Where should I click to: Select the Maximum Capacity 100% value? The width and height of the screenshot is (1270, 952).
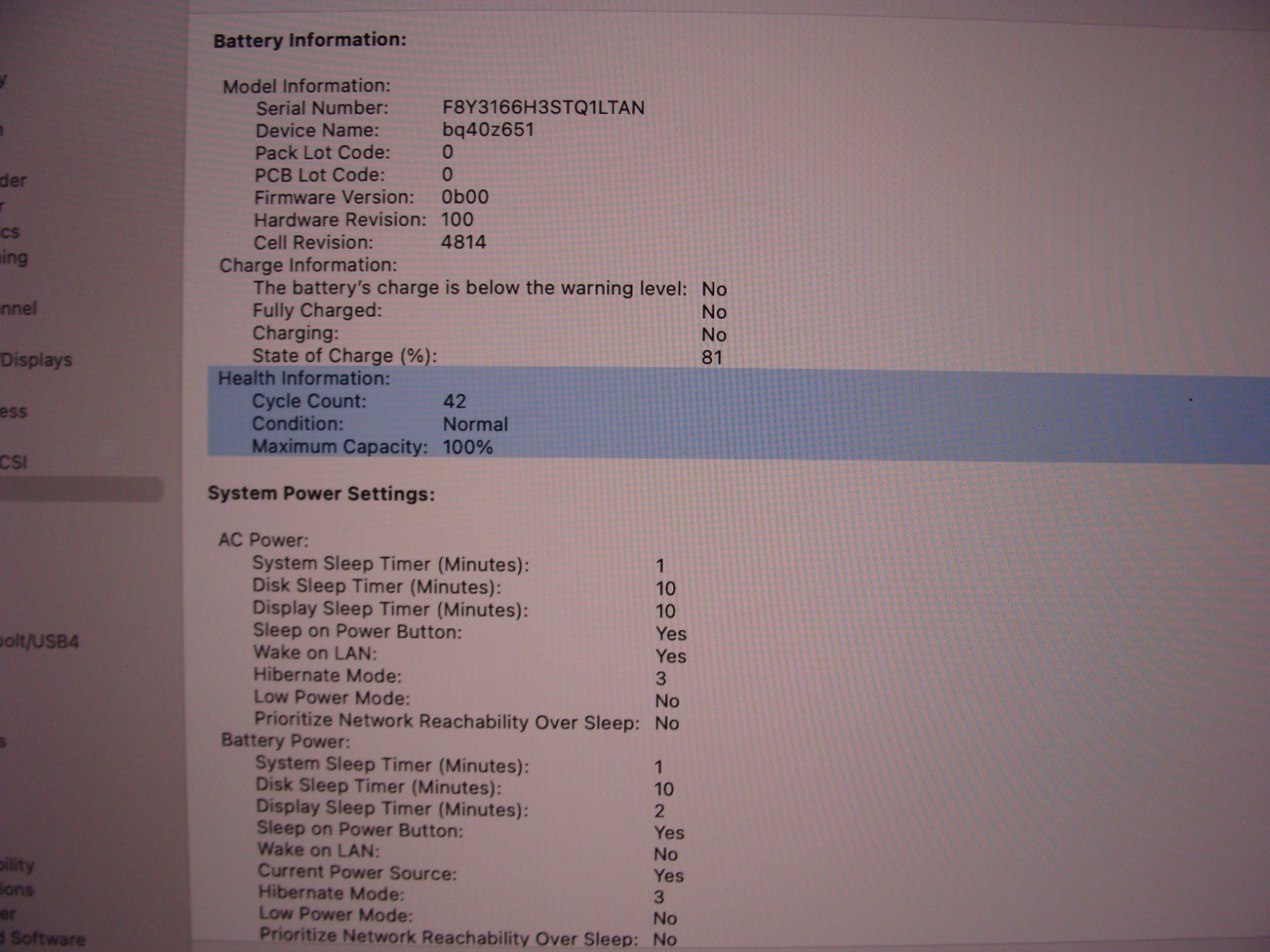click(468, 447)
